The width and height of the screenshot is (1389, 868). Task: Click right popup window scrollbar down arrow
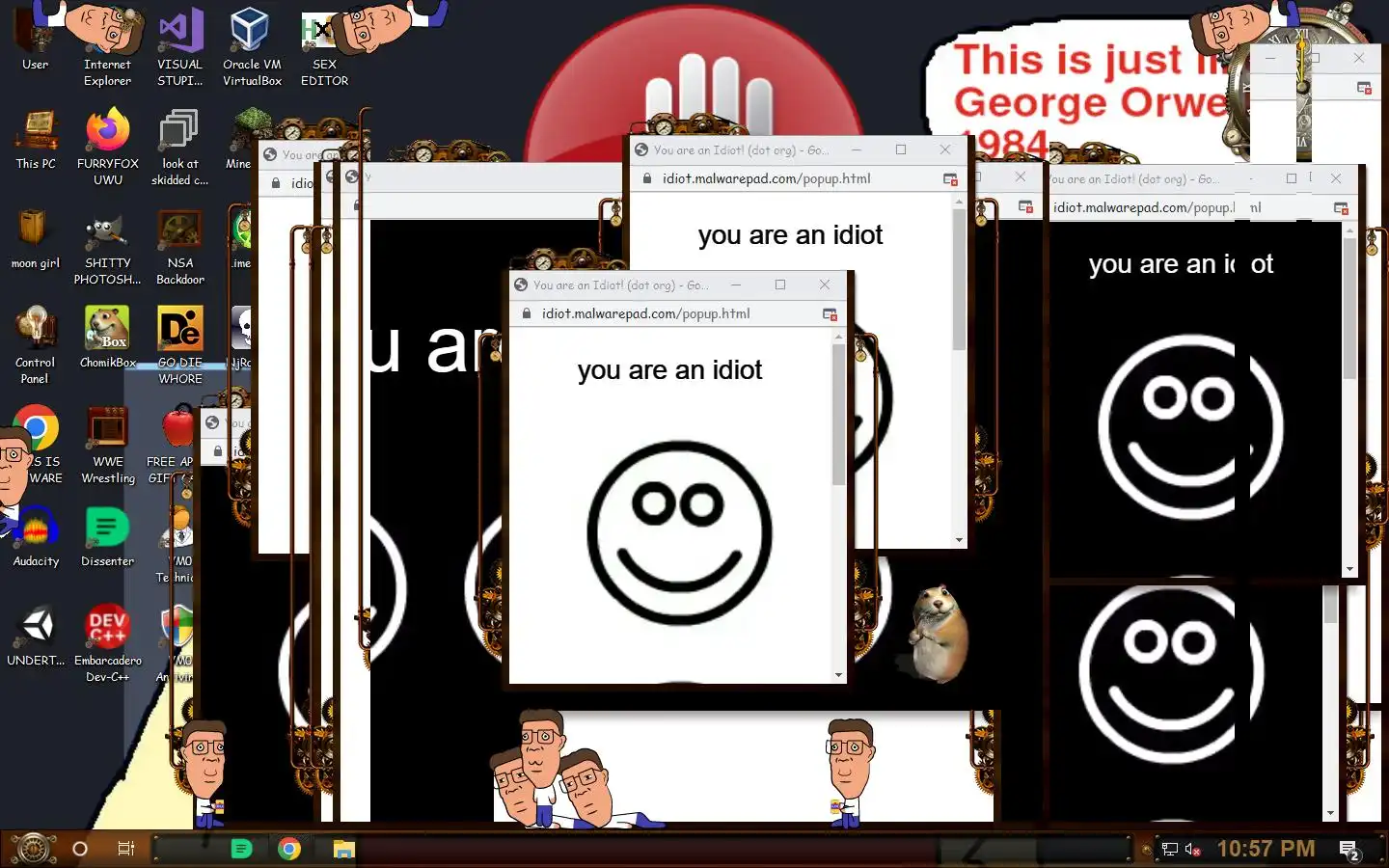coord(1349,569)
